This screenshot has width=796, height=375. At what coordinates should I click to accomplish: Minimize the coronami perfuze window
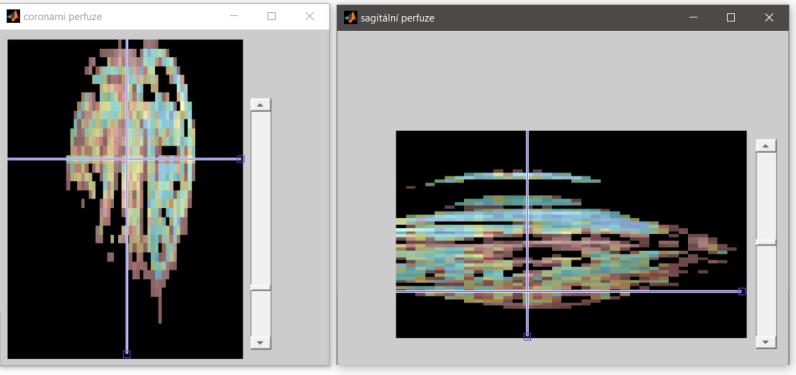234,16
